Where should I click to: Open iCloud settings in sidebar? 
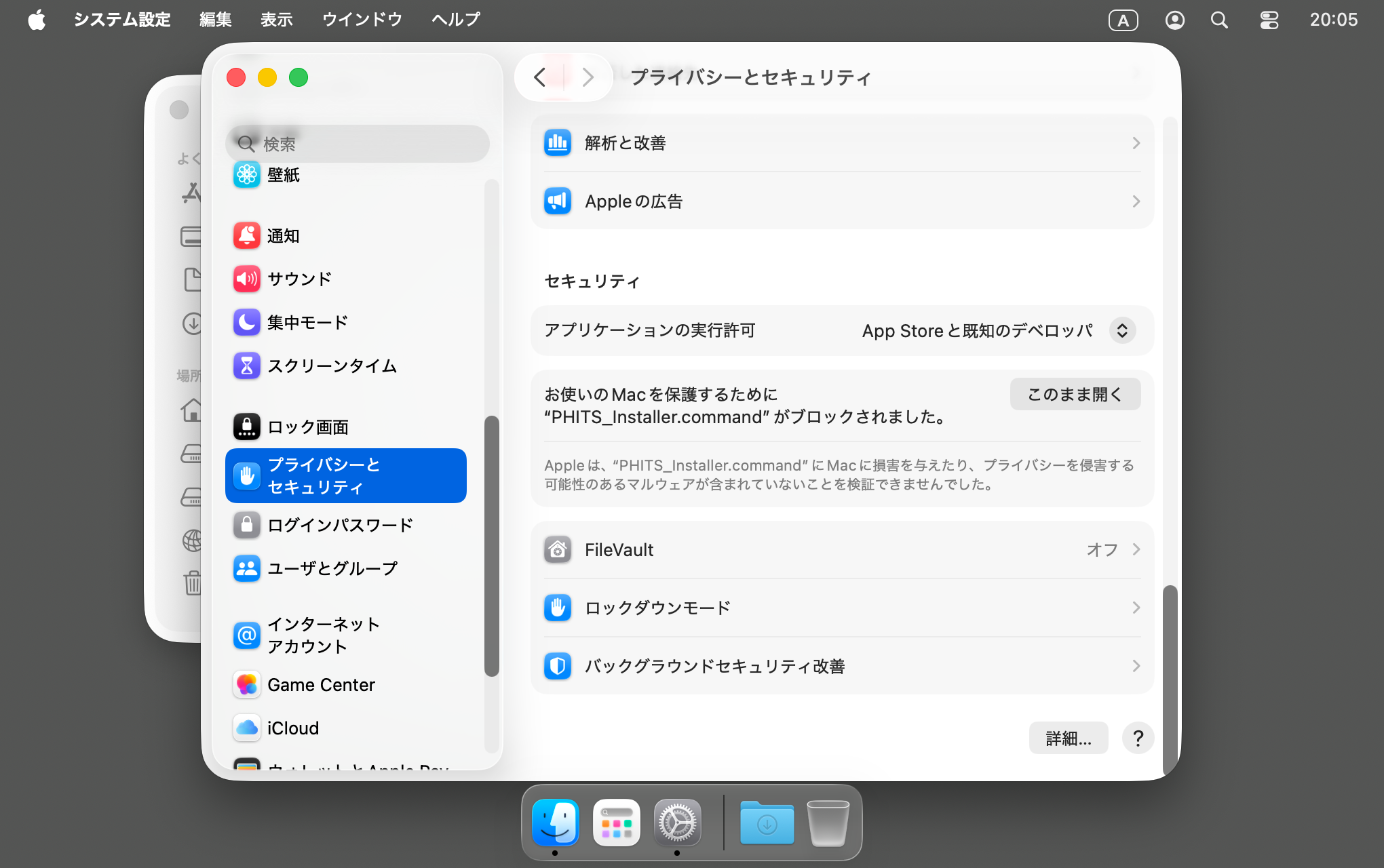pyautogui.click(x=292, y=728)
